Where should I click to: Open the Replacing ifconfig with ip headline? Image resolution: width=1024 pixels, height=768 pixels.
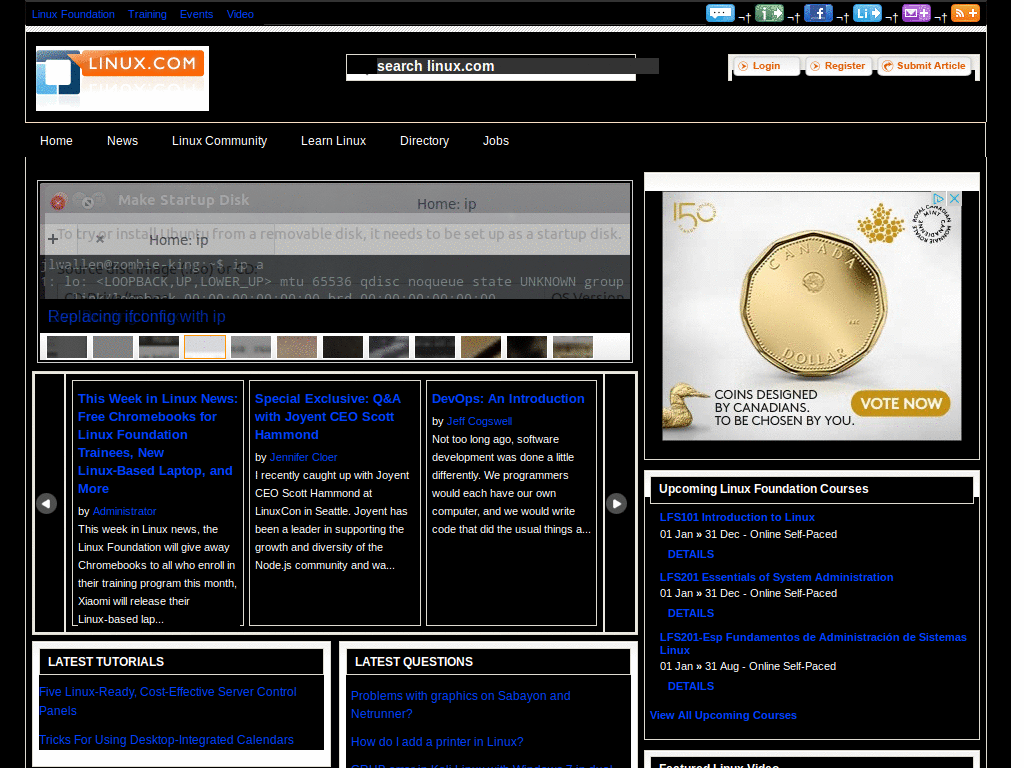(x=136, y=317)
